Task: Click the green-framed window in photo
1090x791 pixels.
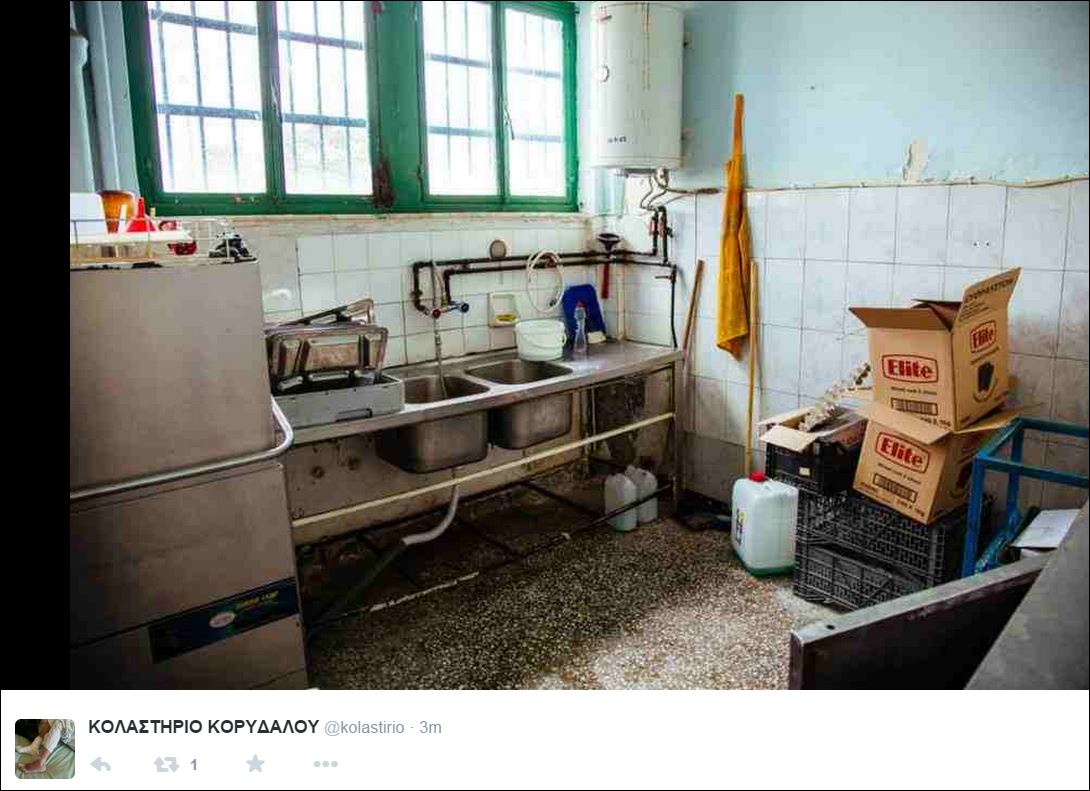Action: pos(350,106)
